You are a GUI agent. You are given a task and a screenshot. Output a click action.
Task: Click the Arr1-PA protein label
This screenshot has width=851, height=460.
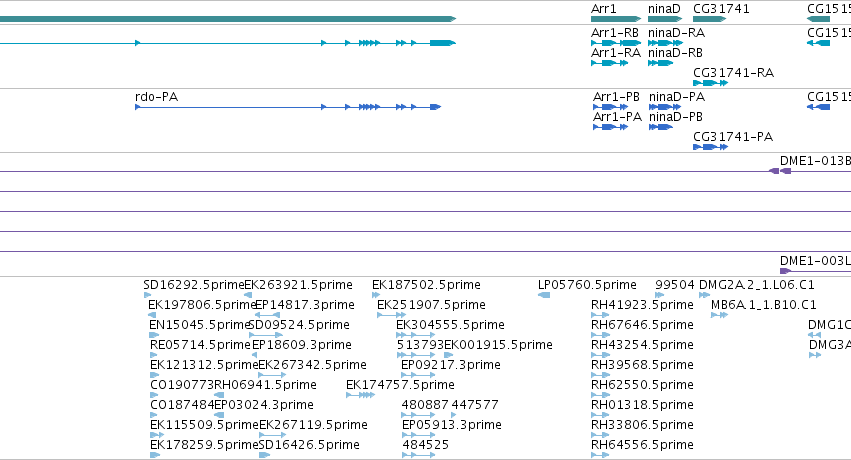click(x=617, y=117)
